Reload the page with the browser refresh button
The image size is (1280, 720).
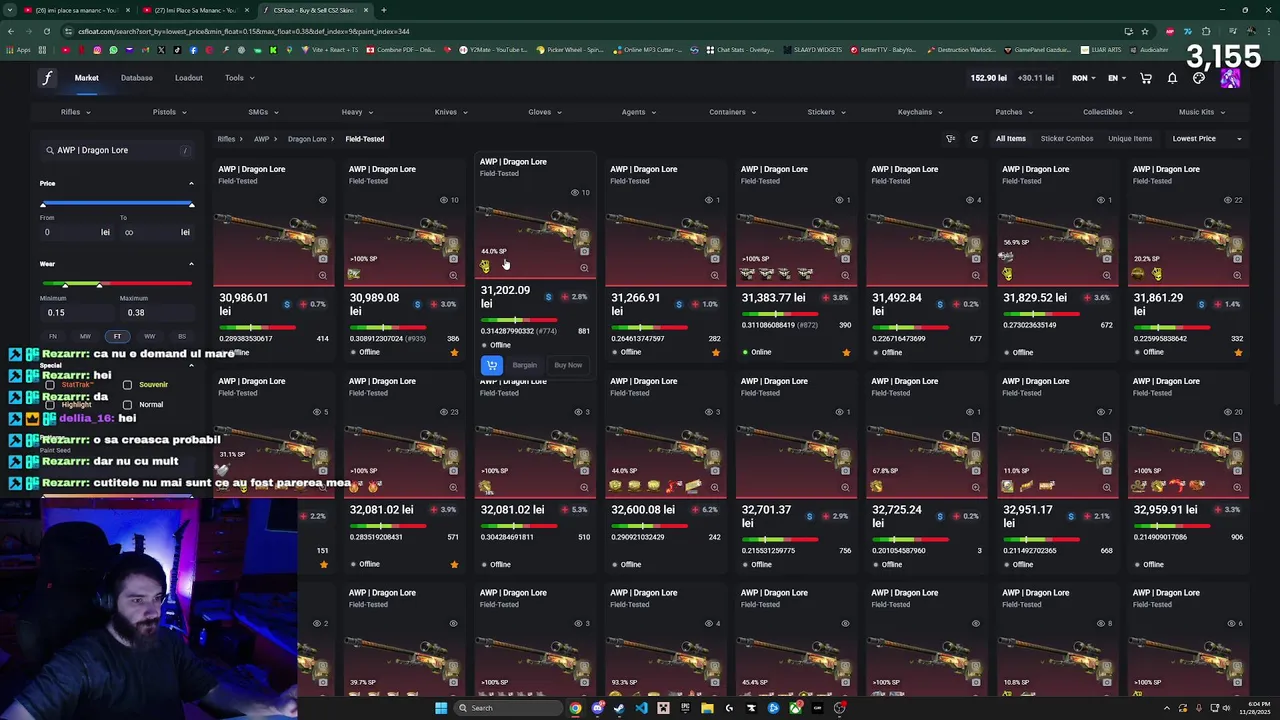click(x=46, y=31)
